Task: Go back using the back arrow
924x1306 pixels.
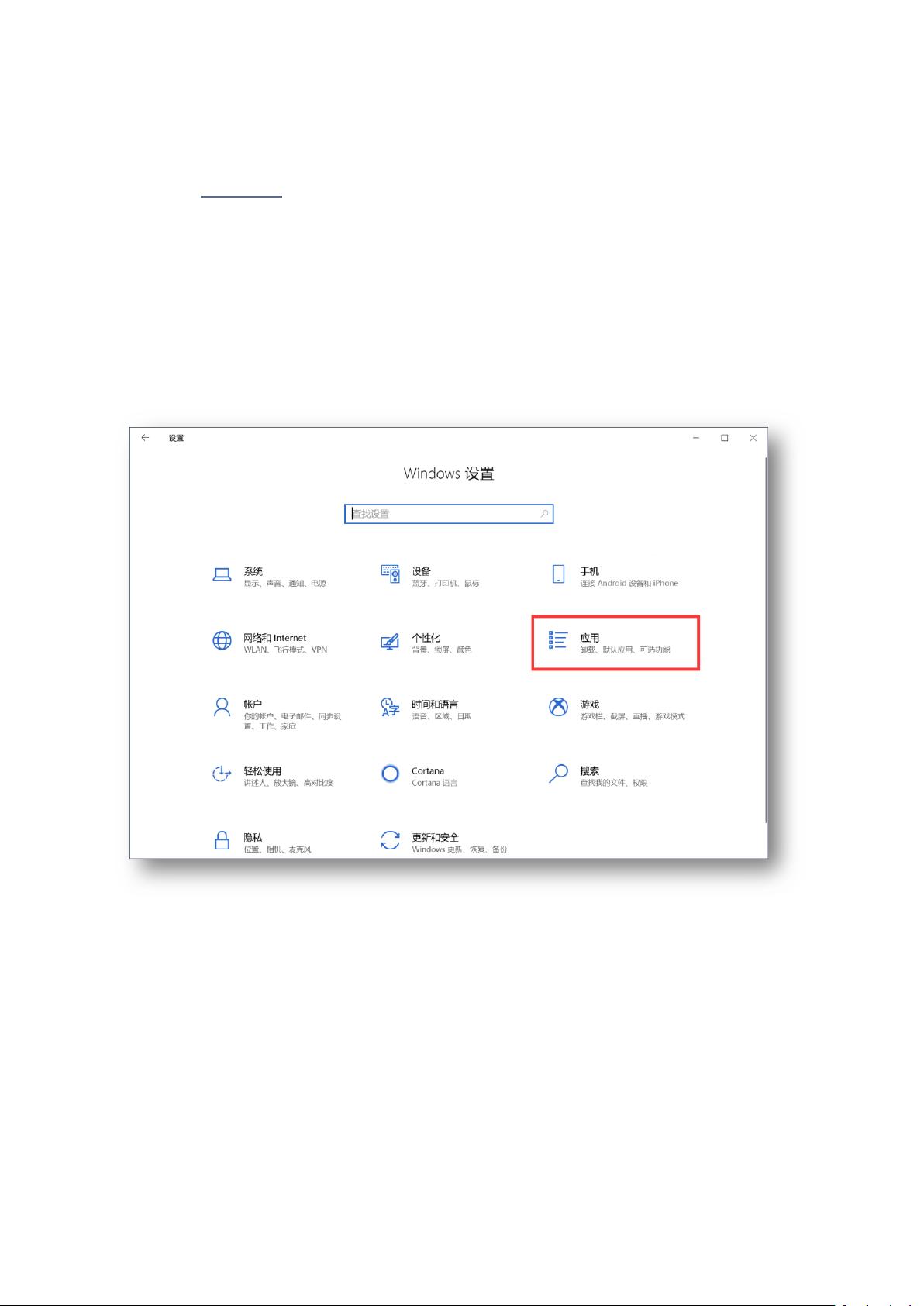Action: [145, 438]
